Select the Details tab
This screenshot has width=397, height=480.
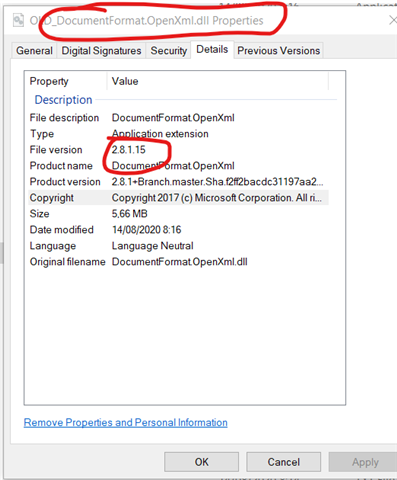coord(212,50)
